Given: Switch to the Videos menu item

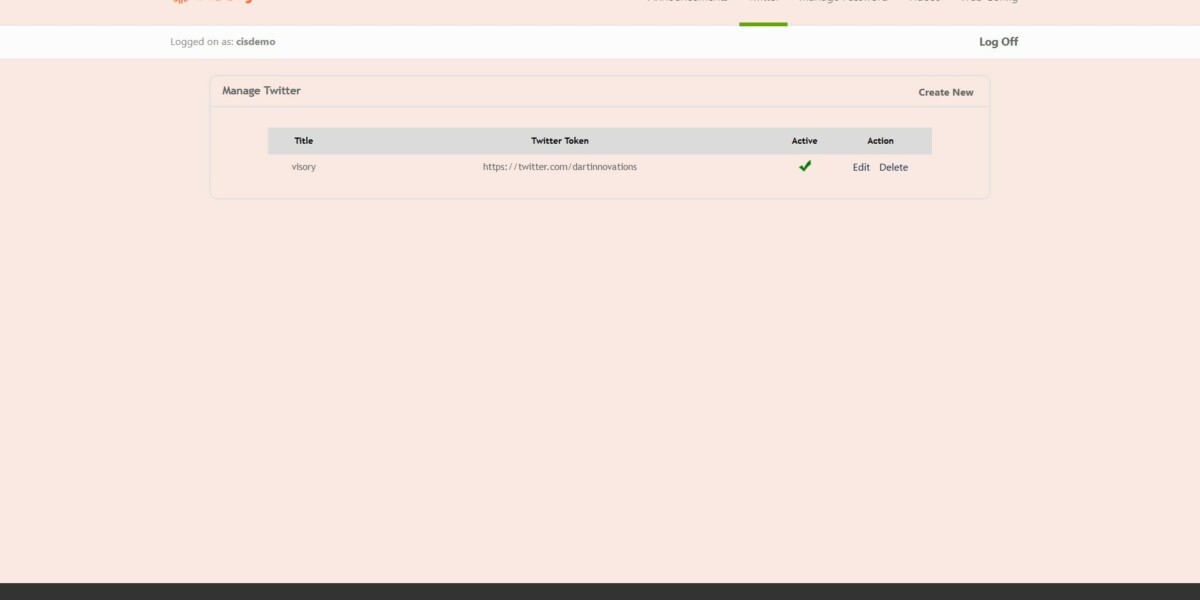Looking at the screenshot, I should pos(924,3).
